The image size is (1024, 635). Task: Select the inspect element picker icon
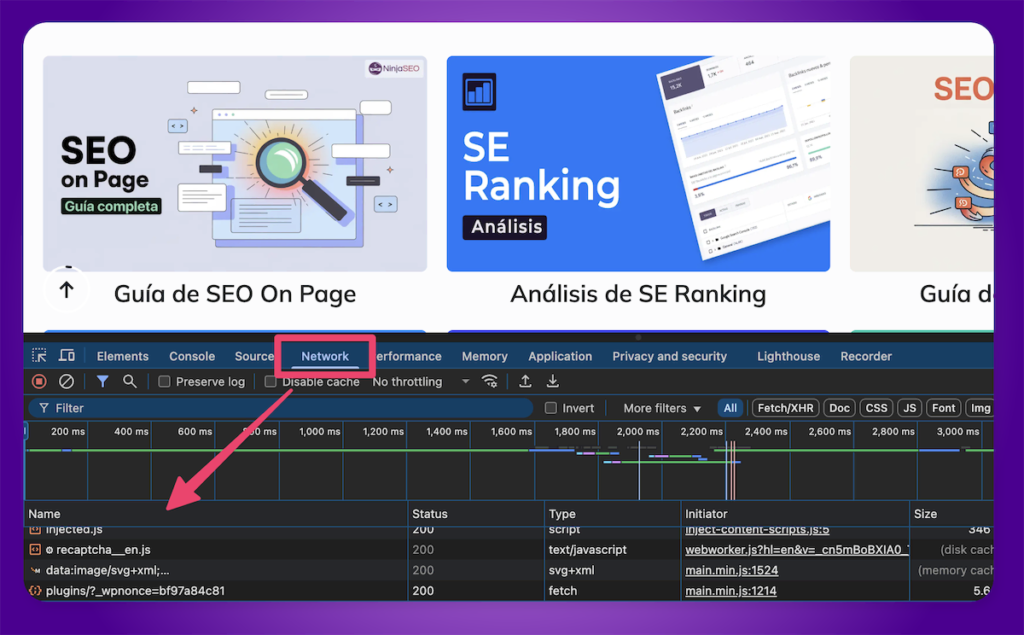tap(39, 356)
